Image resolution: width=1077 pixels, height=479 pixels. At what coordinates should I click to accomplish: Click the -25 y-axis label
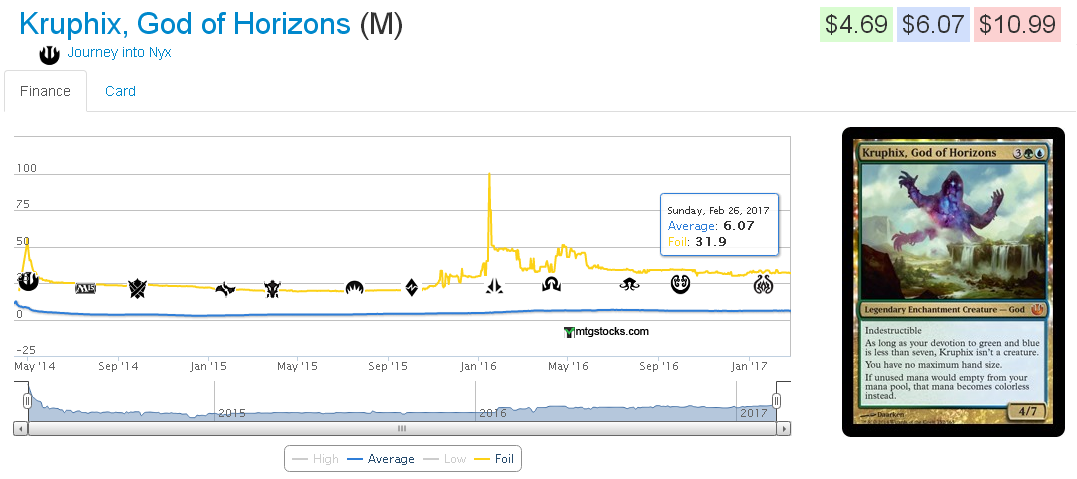click(x=25, y=350)
